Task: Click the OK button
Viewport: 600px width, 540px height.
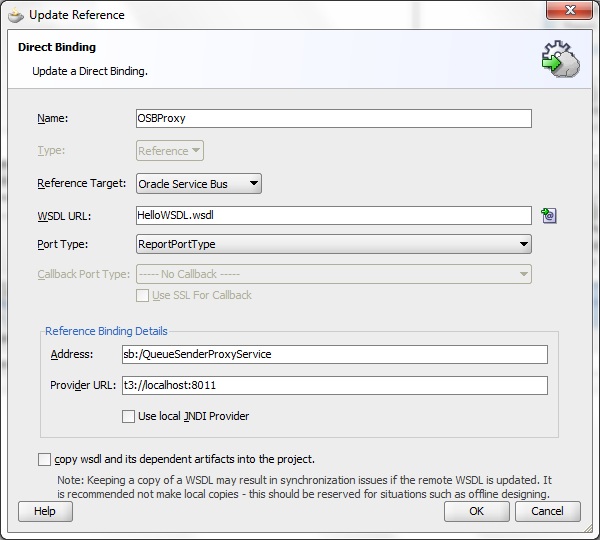Action: (476, 511)
